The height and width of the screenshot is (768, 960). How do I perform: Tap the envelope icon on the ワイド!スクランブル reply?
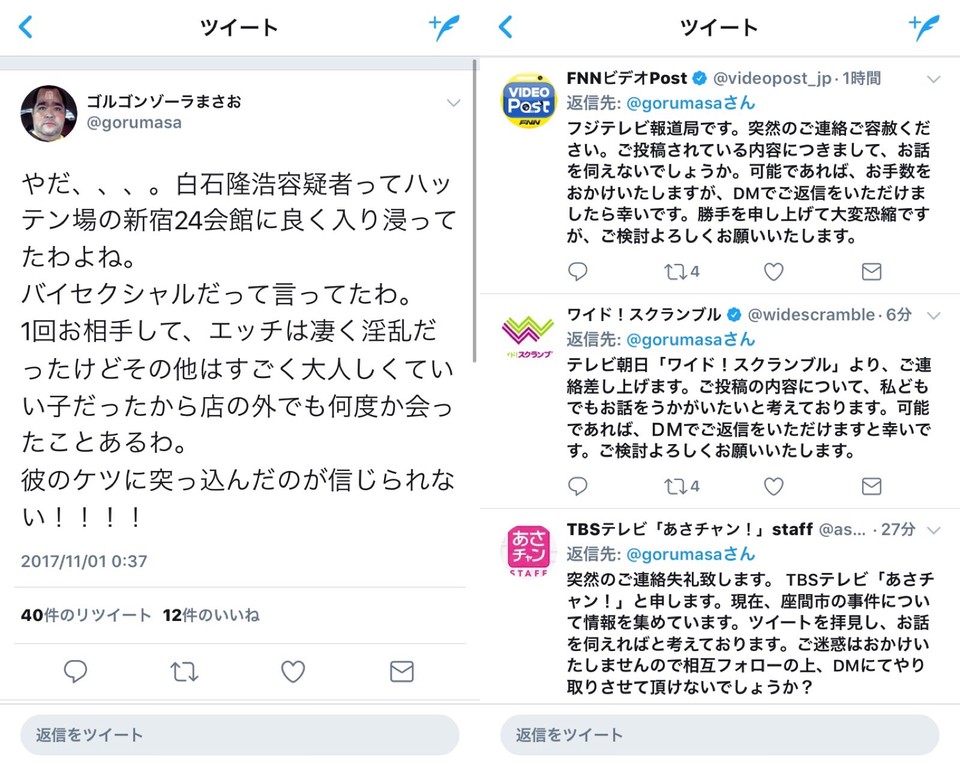pos(871,486)
